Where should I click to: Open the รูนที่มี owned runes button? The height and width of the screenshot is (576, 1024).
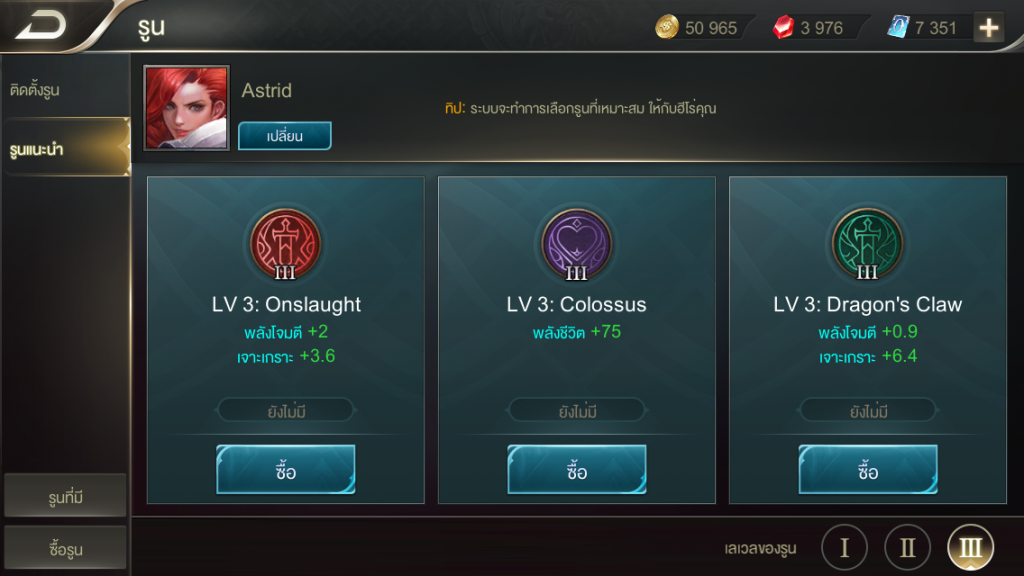pyautogui.click(x=65, y=496)
